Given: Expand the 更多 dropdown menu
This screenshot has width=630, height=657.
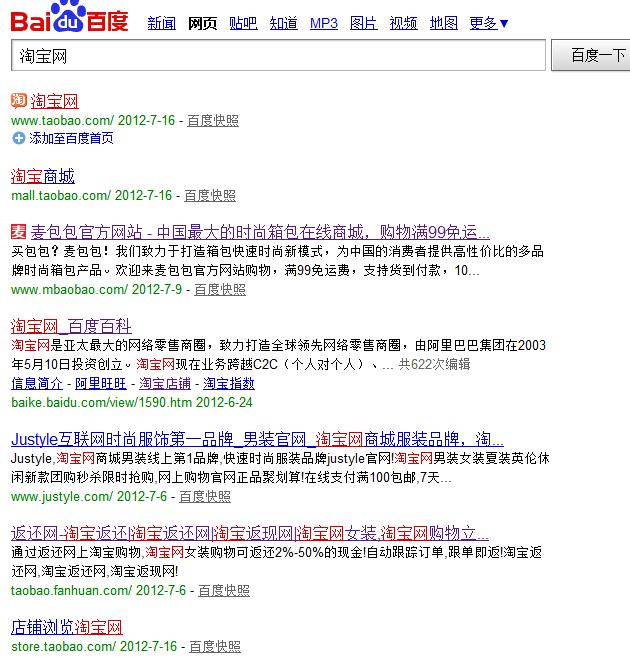Looking at the screenshot, I should tap(489, 23).
